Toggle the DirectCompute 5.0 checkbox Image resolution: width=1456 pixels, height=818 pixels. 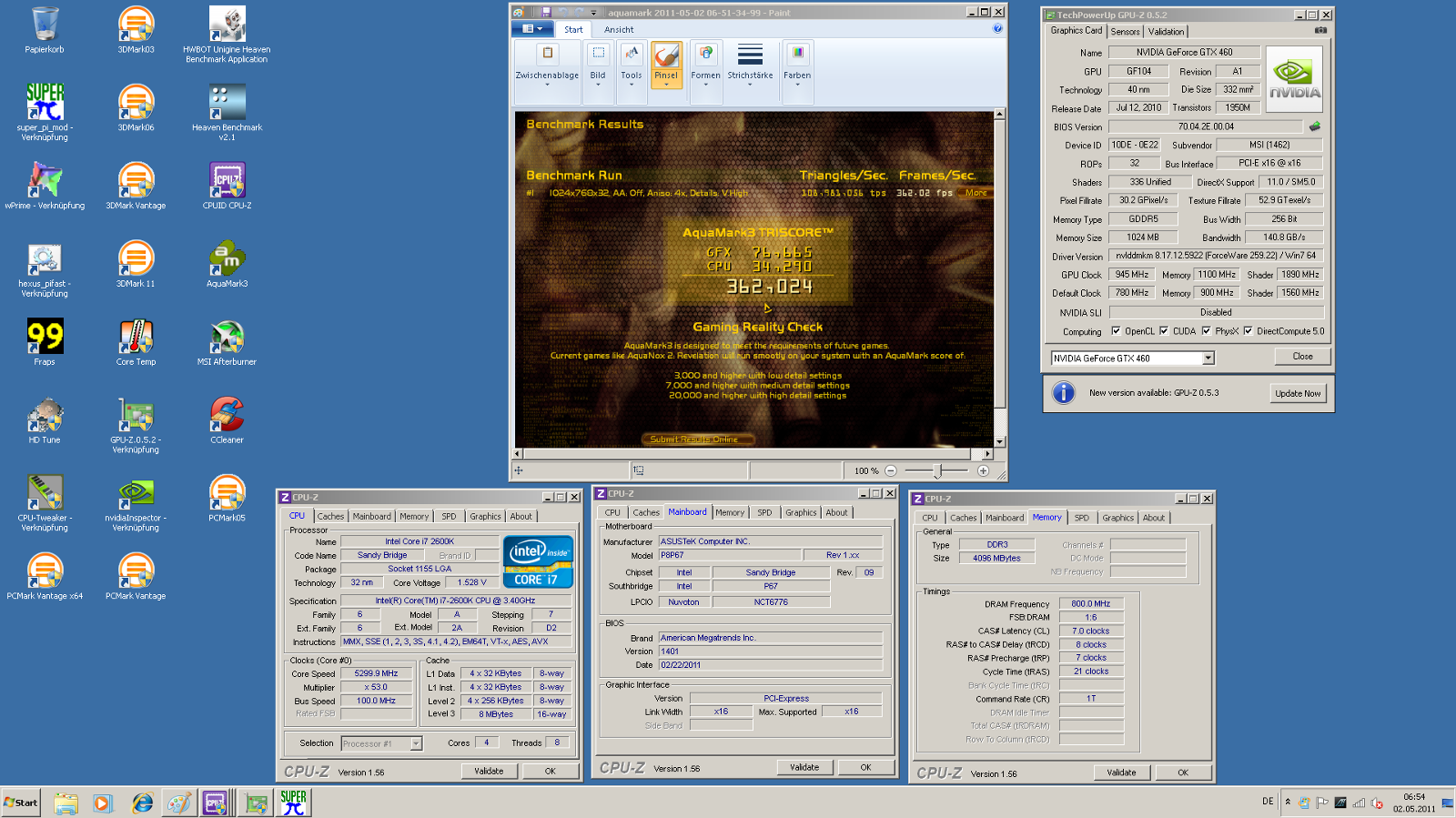pos(1248,331)
